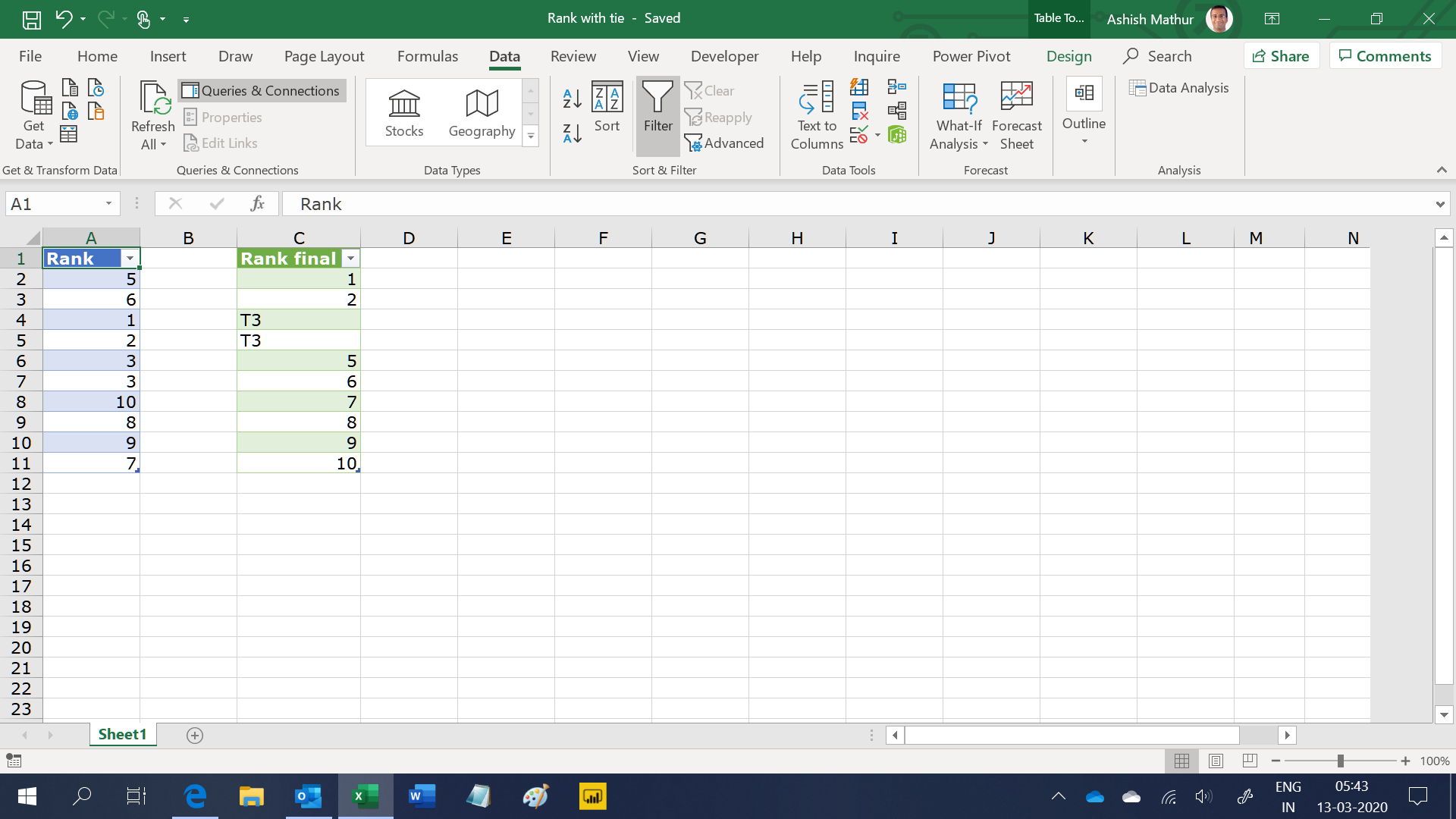Click the Flash Fill icon
This screenshot has height=819, width=1456.
(x=859, y=87)
